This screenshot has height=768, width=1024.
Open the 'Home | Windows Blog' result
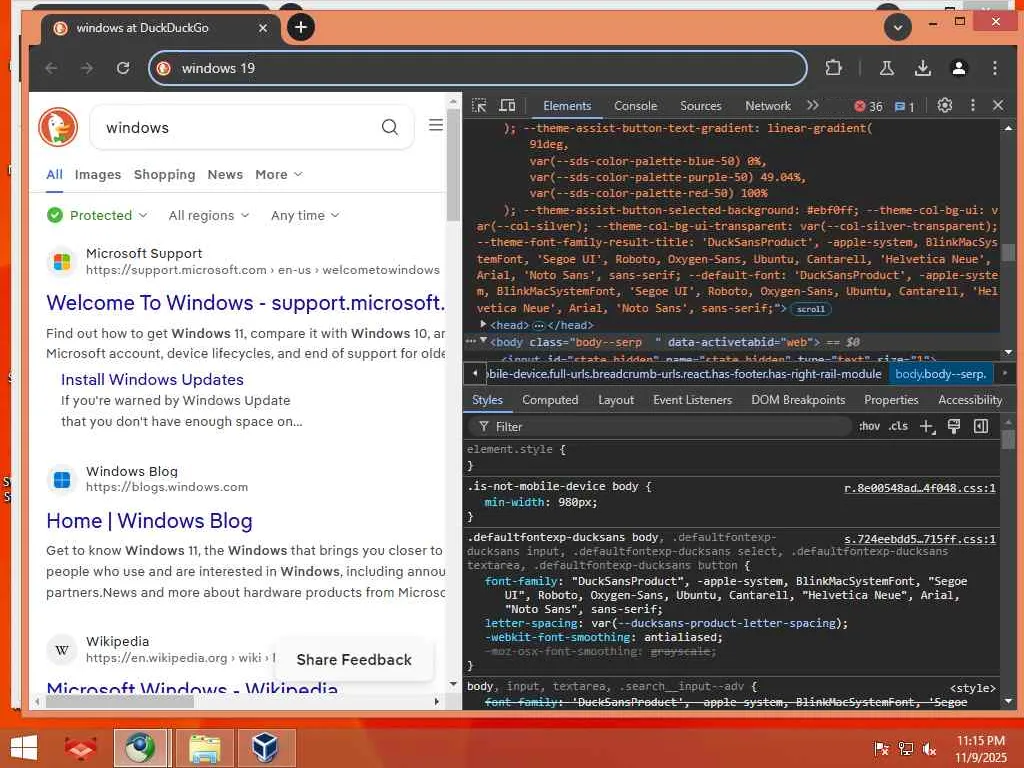coord(150,520)
